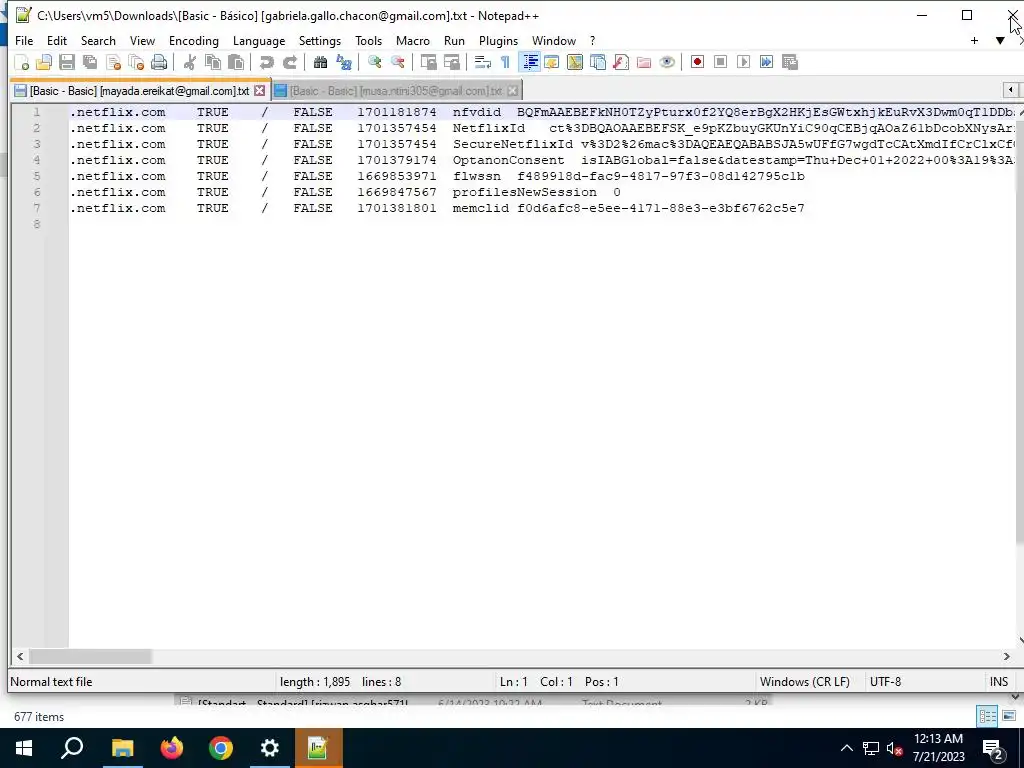
Task: Show hidden system tray icons chevron
Action: 846,748
